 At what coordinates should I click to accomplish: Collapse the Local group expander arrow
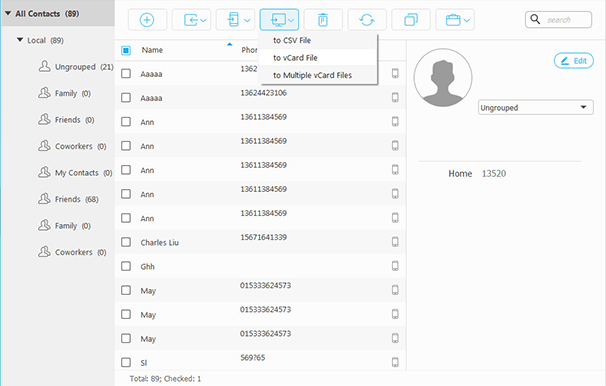(x=20, y=40)
